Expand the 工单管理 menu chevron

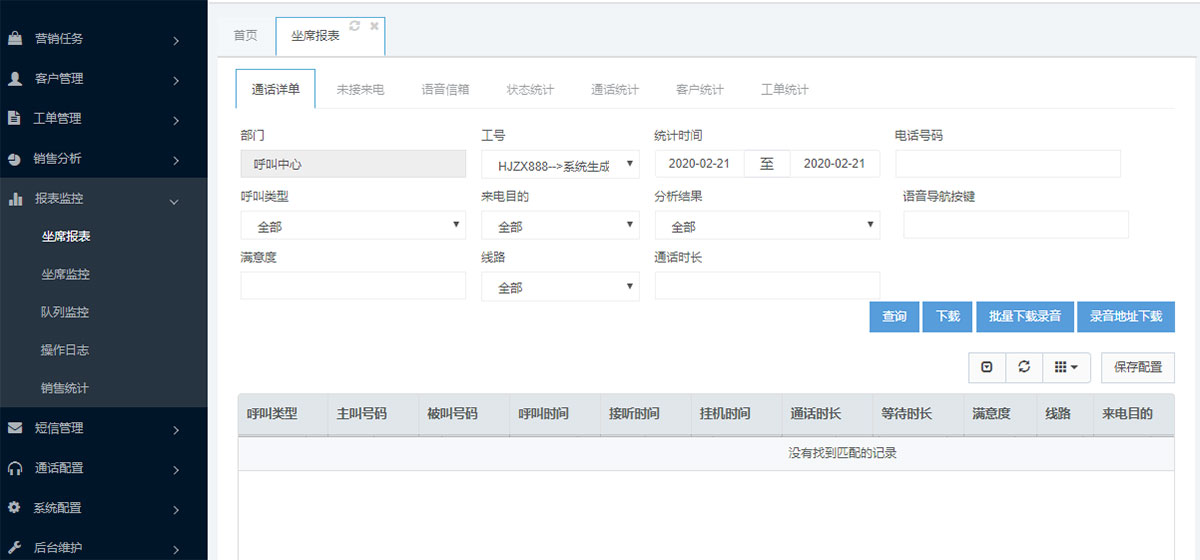click(x=175, y=120)
